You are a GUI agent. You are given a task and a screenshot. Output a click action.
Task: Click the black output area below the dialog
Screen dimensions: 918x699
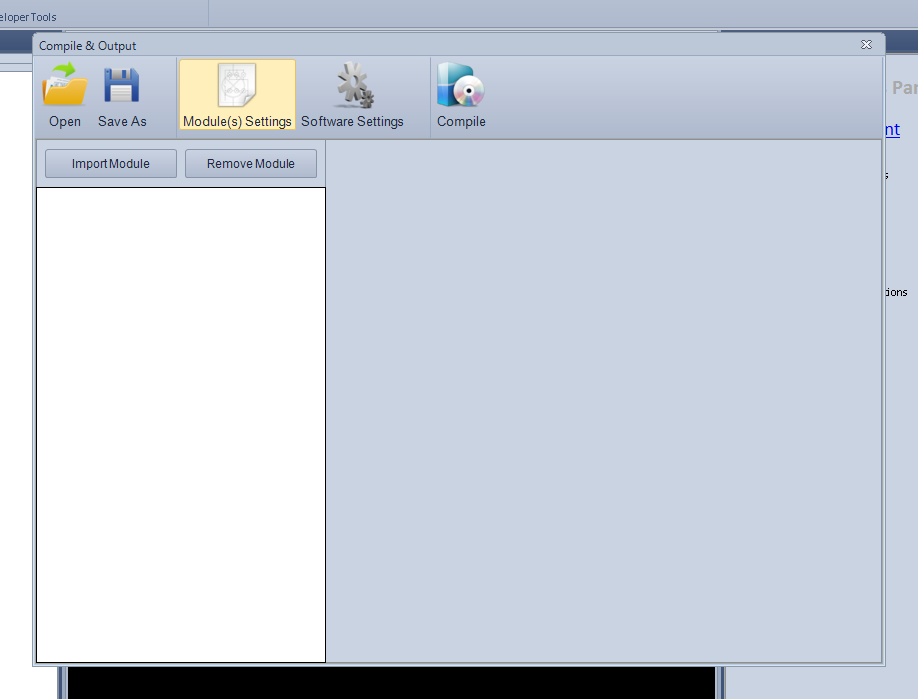(x=390, y=683)
